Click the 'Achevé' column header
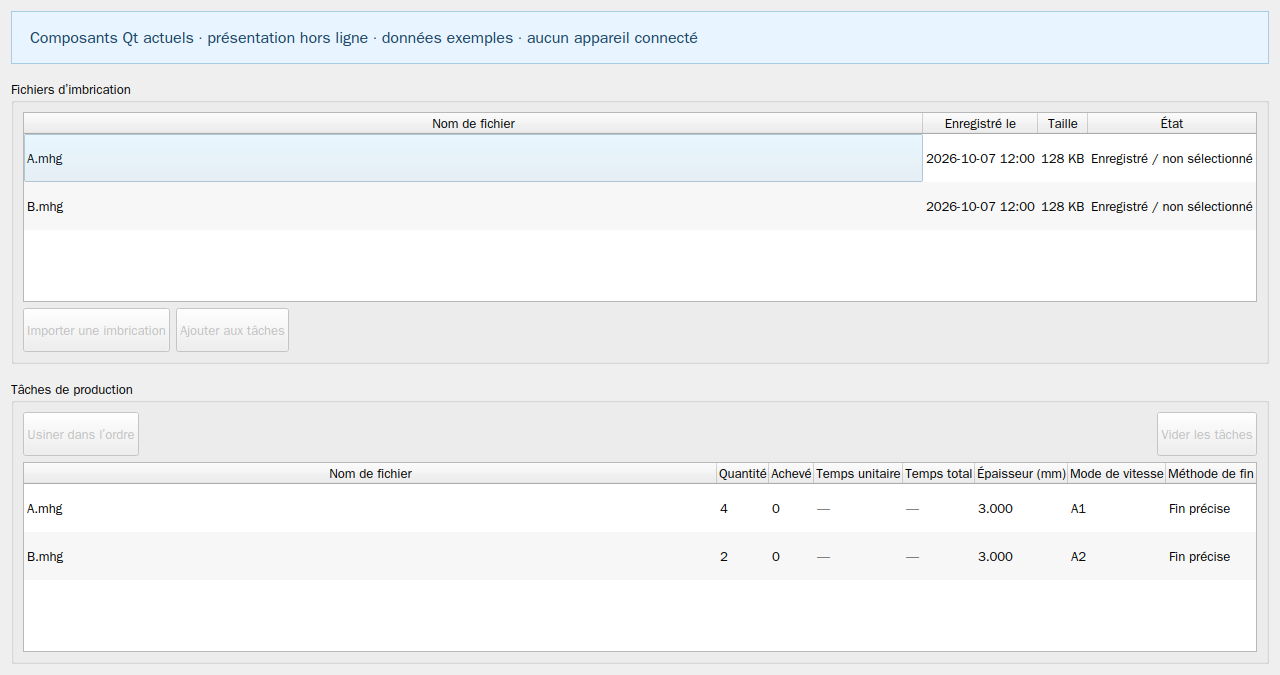This screenshot has height=675, width=1280. click(791, 473)
